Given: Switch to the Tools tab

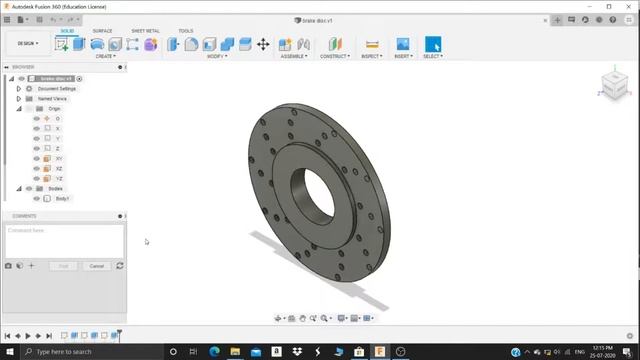Looking at the screenshot, I should (186, 31).
